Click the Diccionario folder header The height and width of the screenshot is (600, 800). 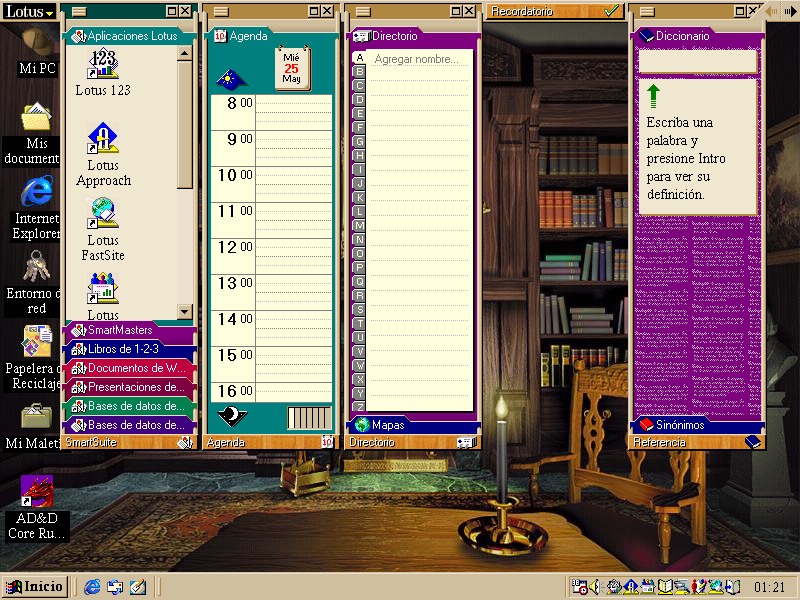tap(697, 36)
